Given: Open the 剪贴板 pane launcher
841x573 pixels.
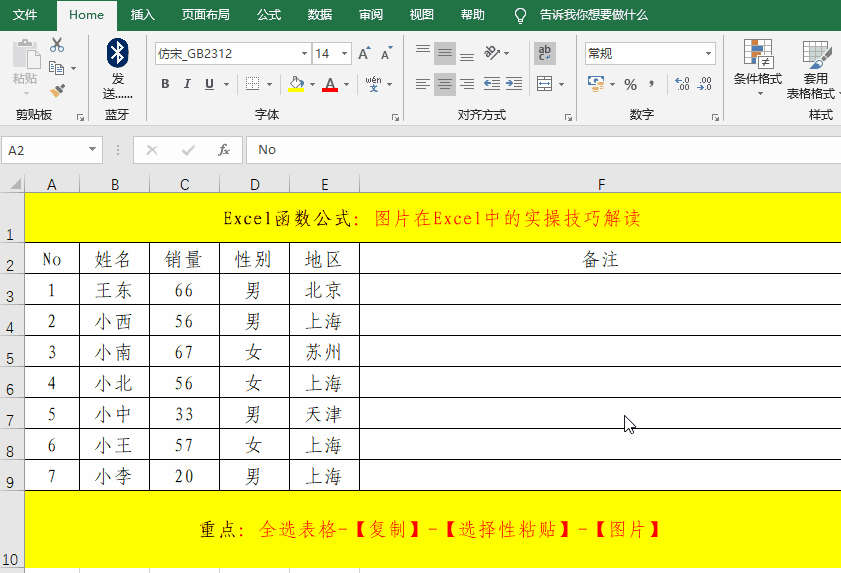Looking at the screenshot, I should (80, 117).
